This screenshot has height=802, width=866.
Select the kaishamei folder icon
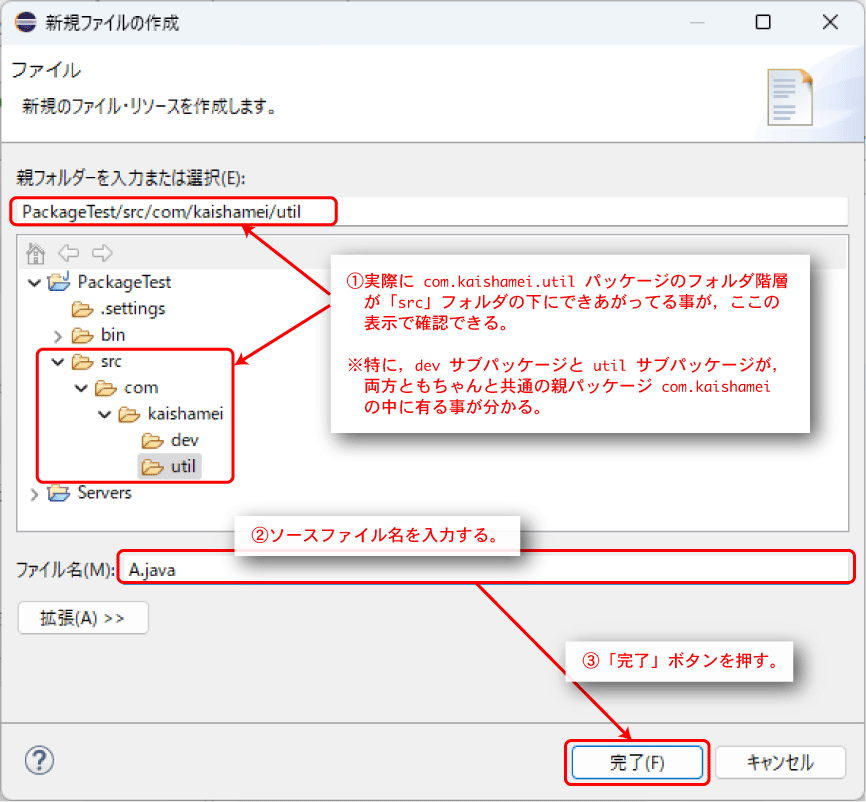point(129,414)
